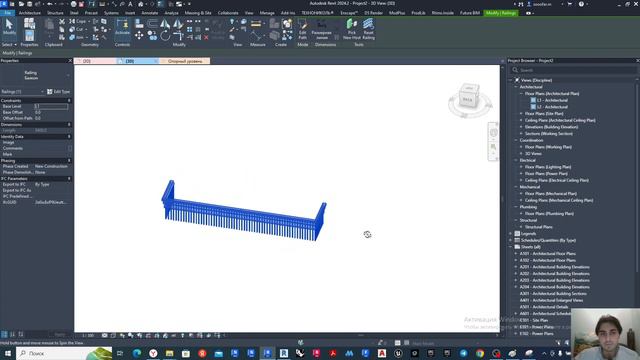
Task: Open the File menu tab
Action: pos(7,13)
